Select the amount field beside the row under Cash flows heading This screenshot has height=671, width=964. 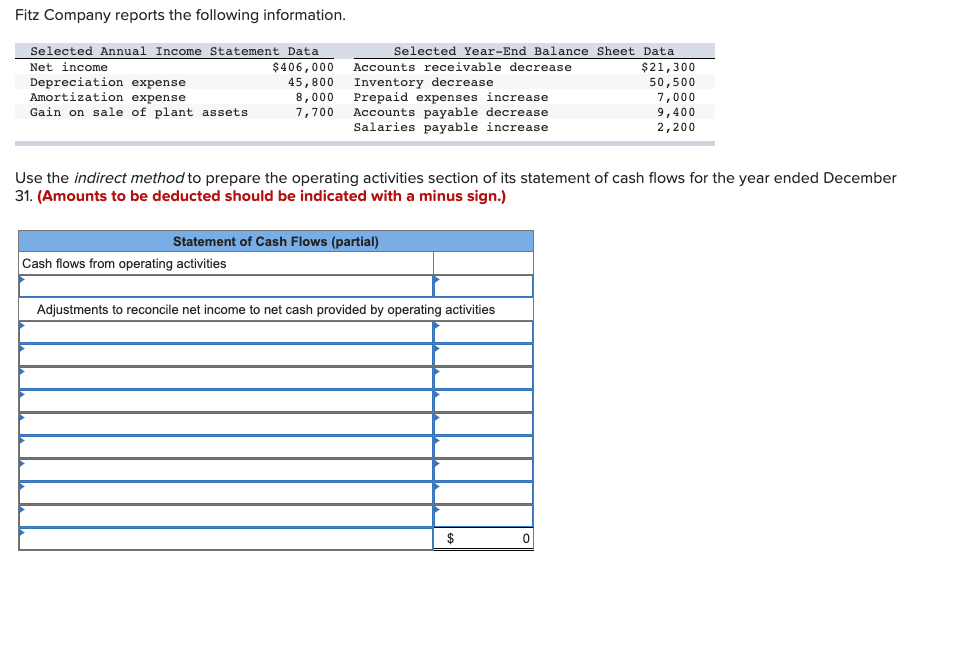(x=483, y=286)
